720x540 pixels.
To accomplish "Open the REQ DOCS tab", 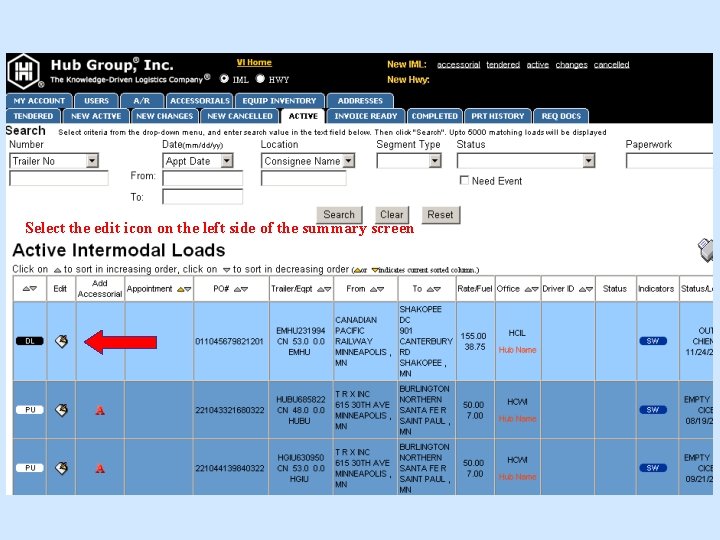I will (561, 116).
